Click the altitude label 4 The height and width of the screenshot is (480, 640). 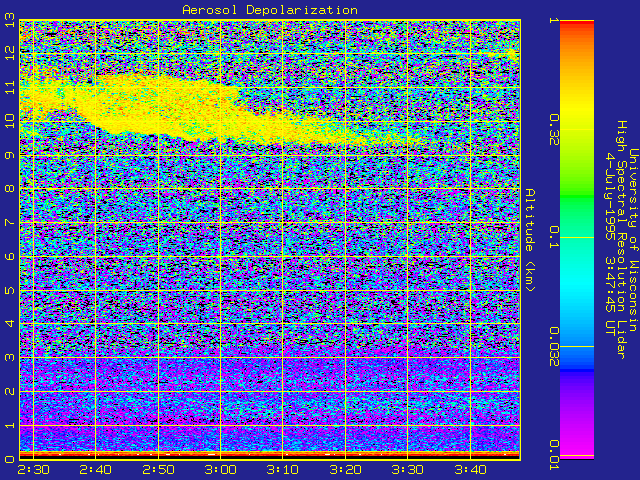(x=10, y=324)
